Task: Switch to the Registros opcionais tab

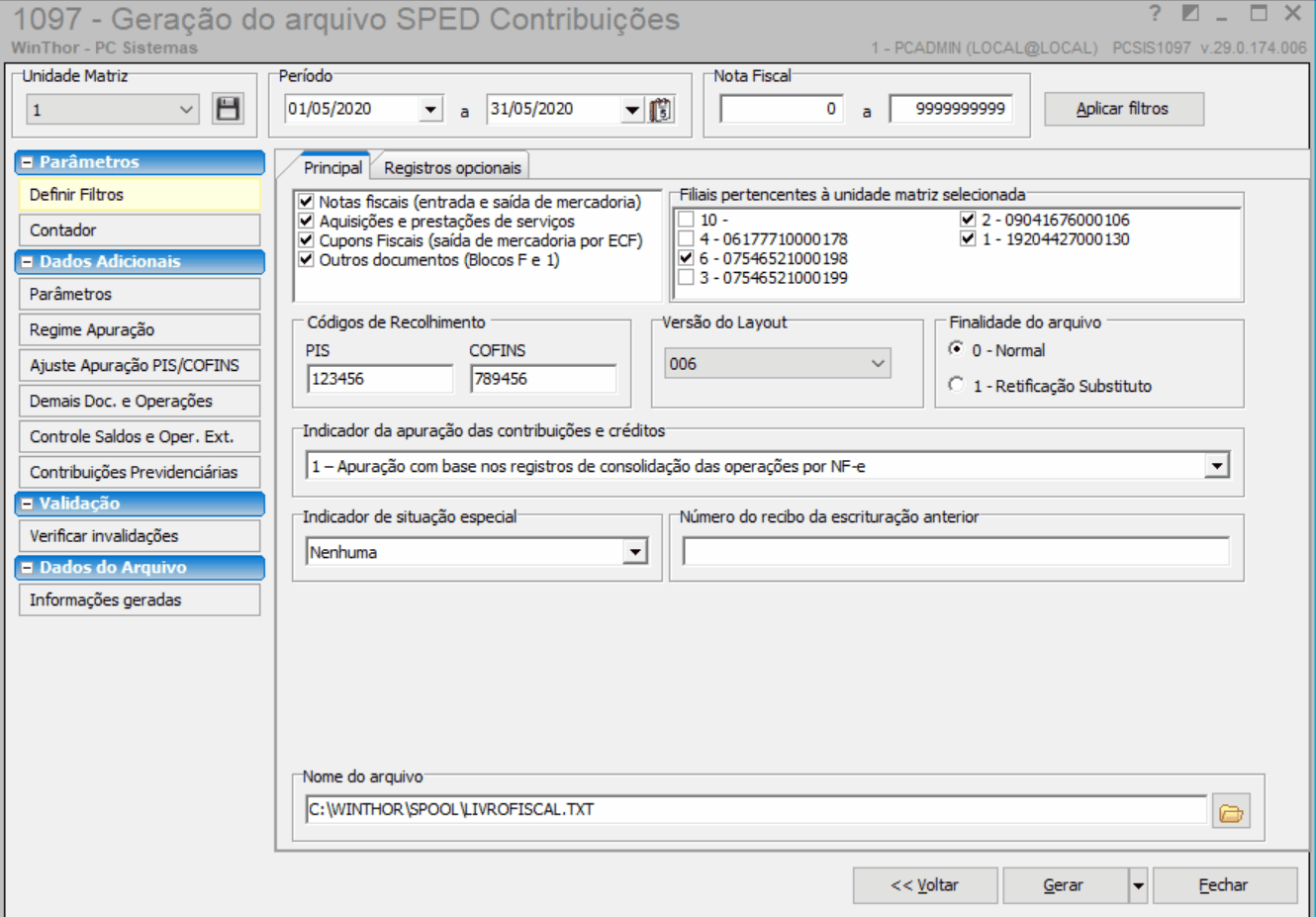Action: (x=452, y=168)
